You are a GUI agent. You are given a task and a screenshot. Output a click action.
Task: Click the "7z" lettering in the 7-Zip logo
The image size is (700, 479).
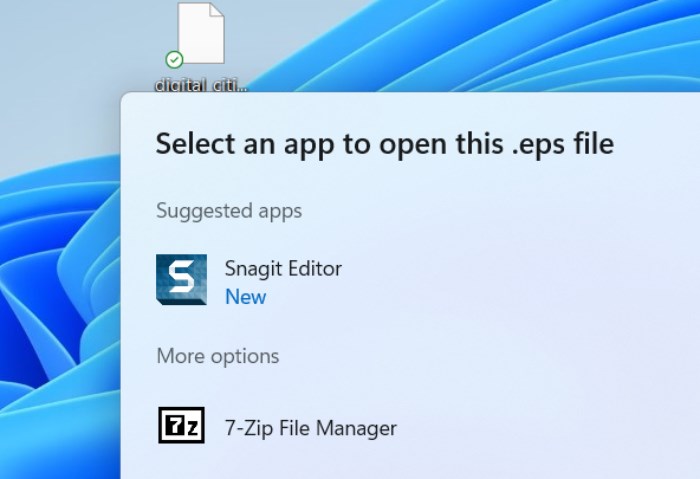point(181,426)
